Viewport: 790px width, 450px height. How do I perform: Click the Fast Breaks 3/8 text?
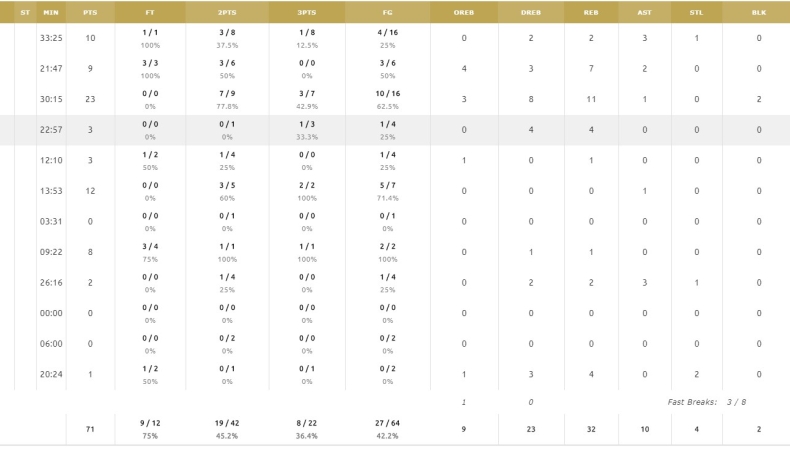click(x=706, y=402)
